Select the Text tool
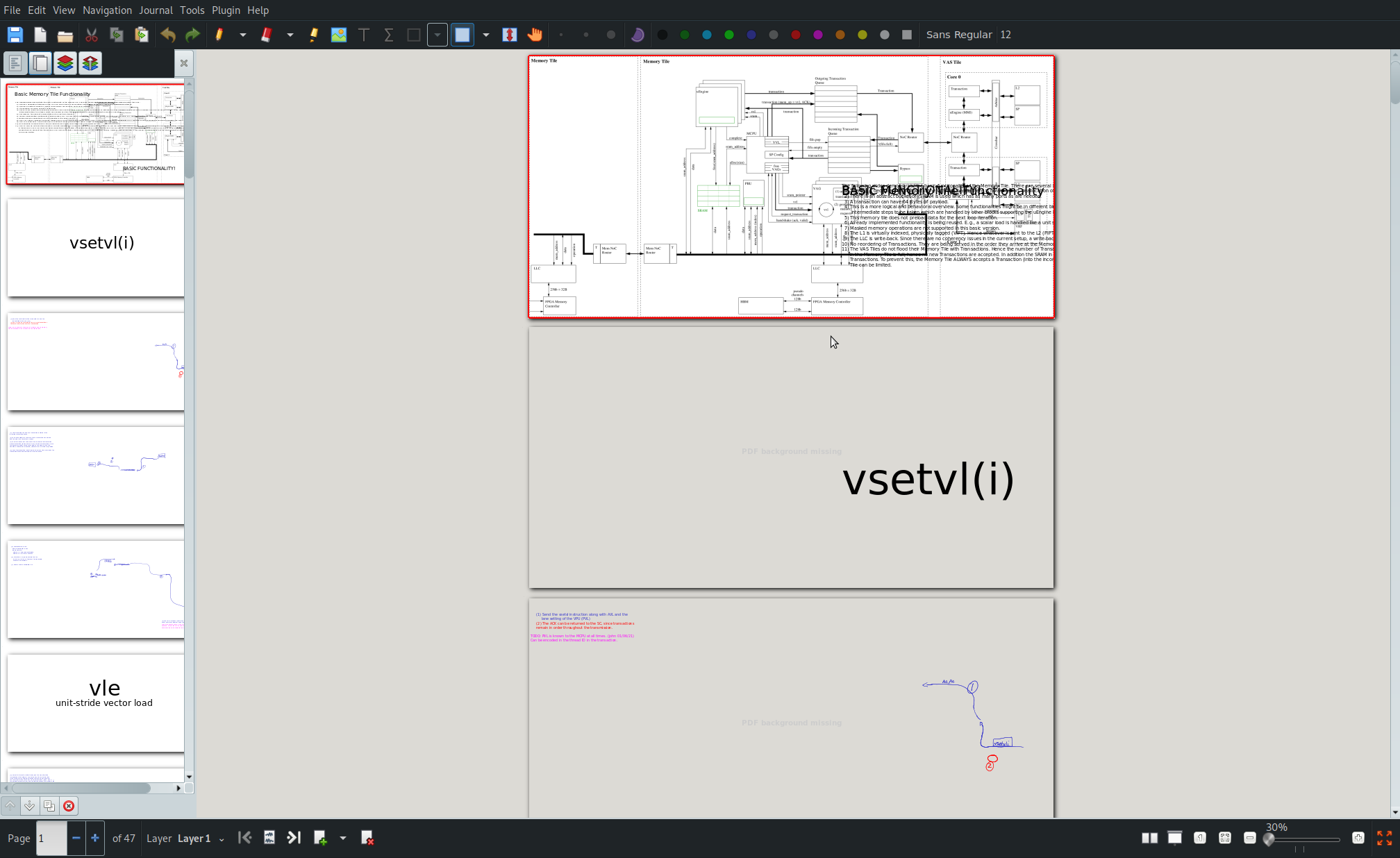 (x=363, y=35)
